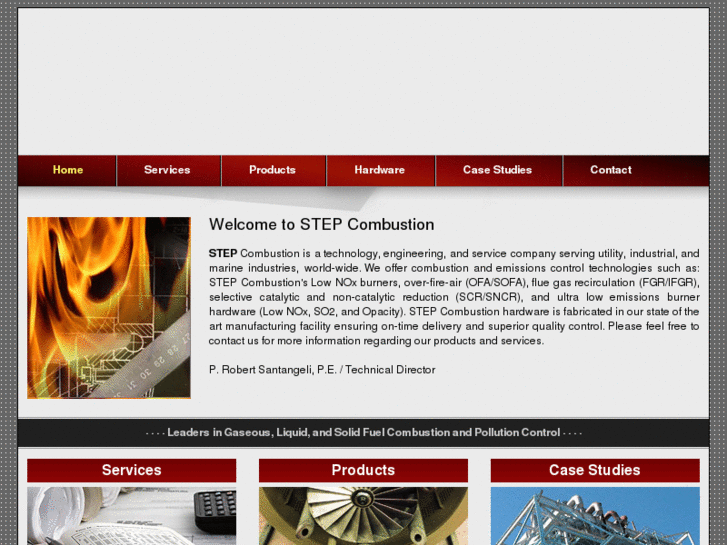This screenshot has height=545, width=727.
Task: Click the turbine fan Products thumbnail
Action: click(x=363, y=516)
